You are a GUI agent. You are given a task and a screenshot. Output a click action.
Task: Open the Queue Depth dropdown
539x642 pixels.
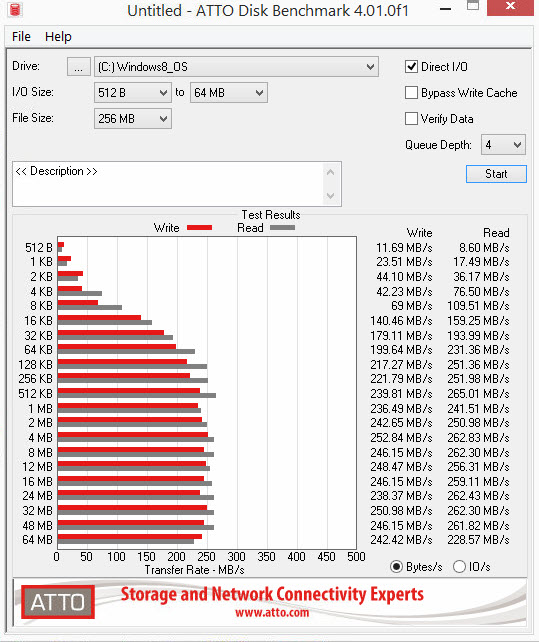tap(503, 145)
